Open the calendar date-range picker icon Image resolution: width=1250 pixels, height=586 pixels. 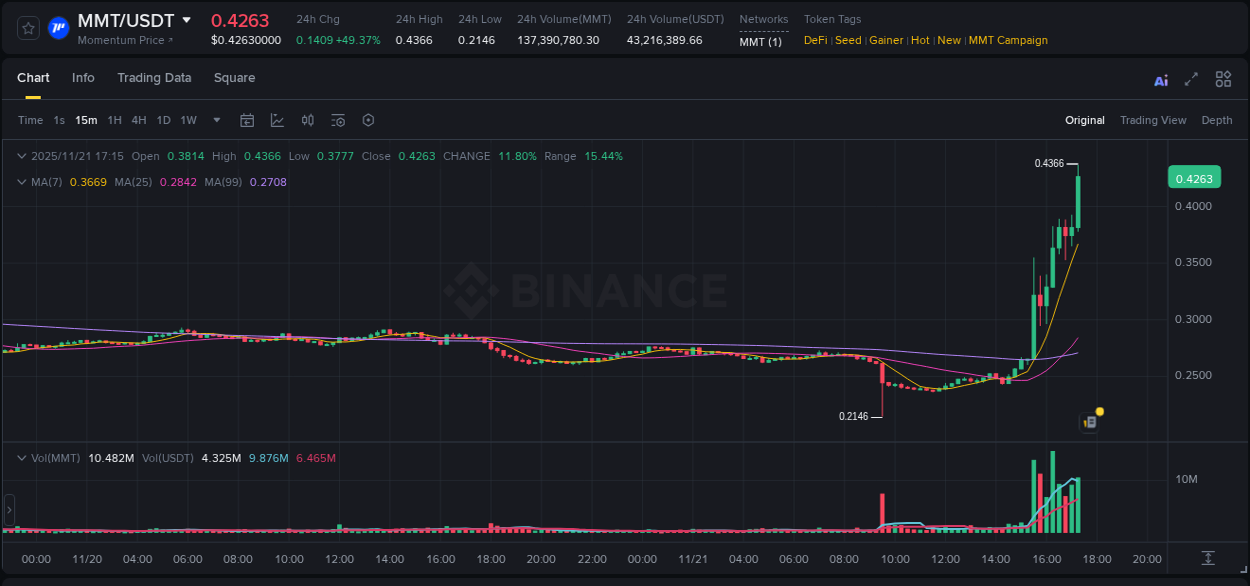(247, 120)
